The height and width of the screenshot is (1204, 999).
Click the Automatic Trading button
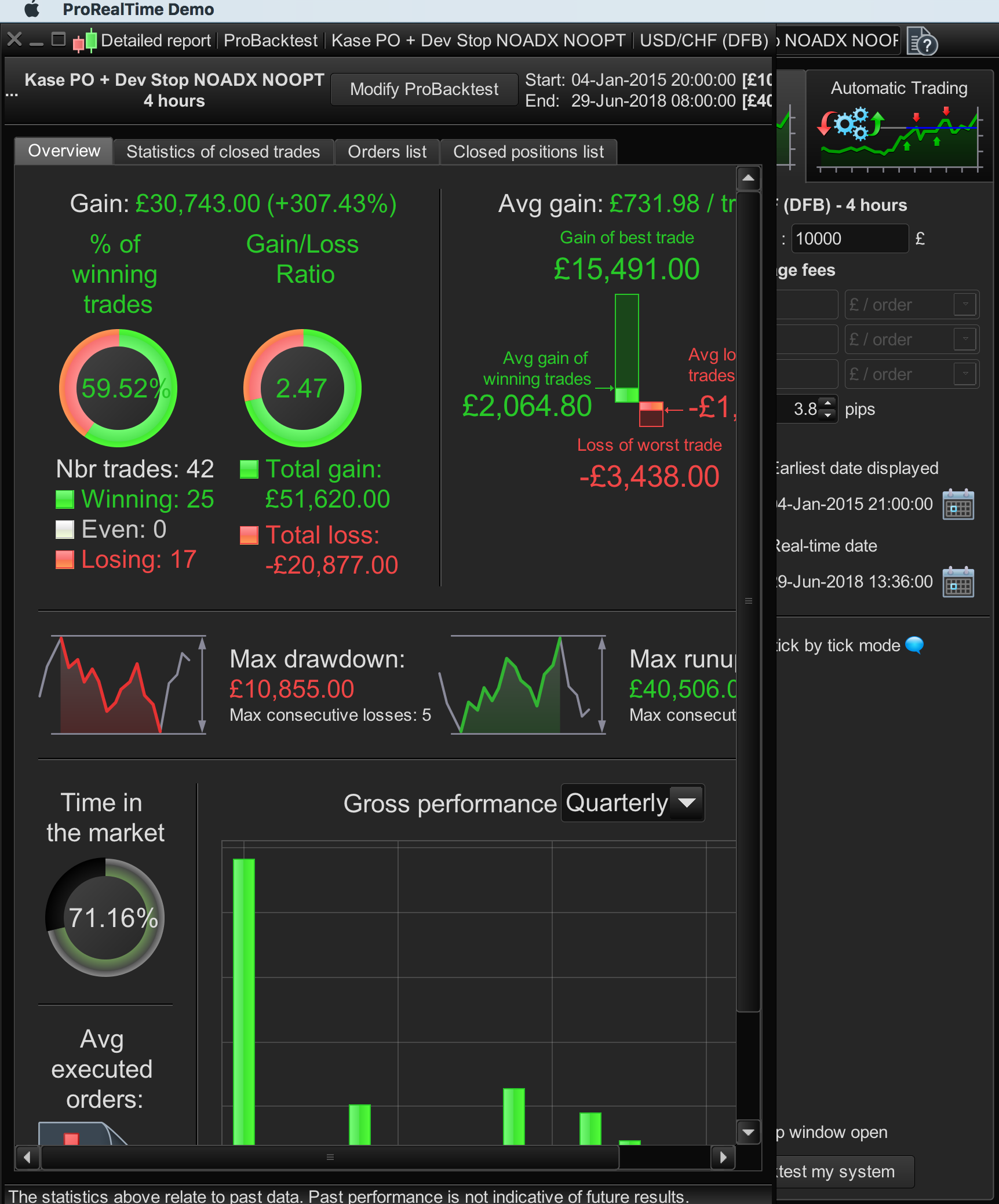pos(899,126)
